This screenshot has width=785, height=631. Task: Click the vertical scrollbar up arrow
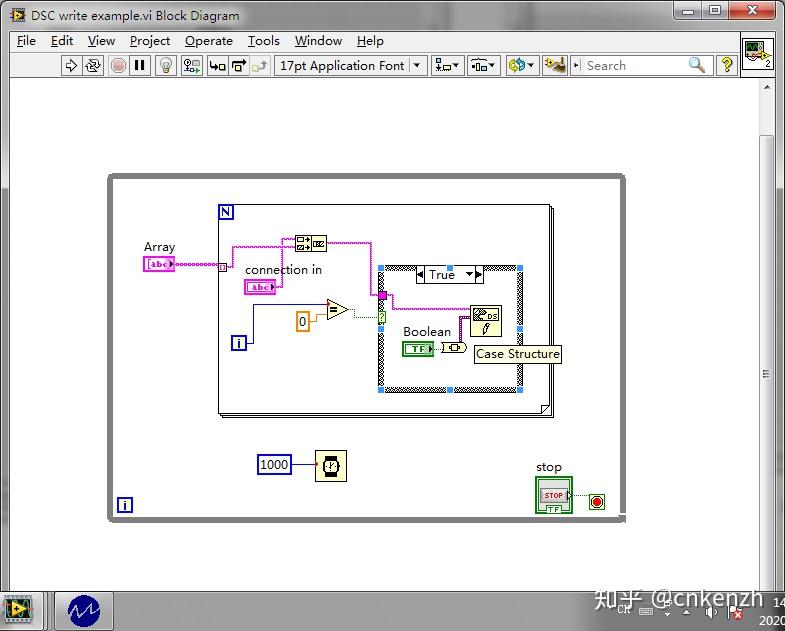point(767,87)
